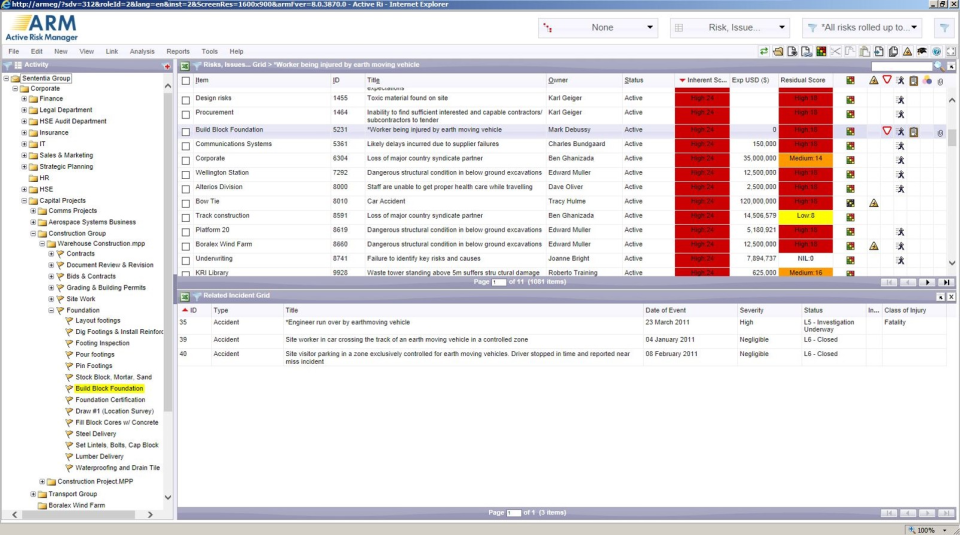Click the Risks grid page number input box
This screenshot has width=960, height=535.
point(499,282)
